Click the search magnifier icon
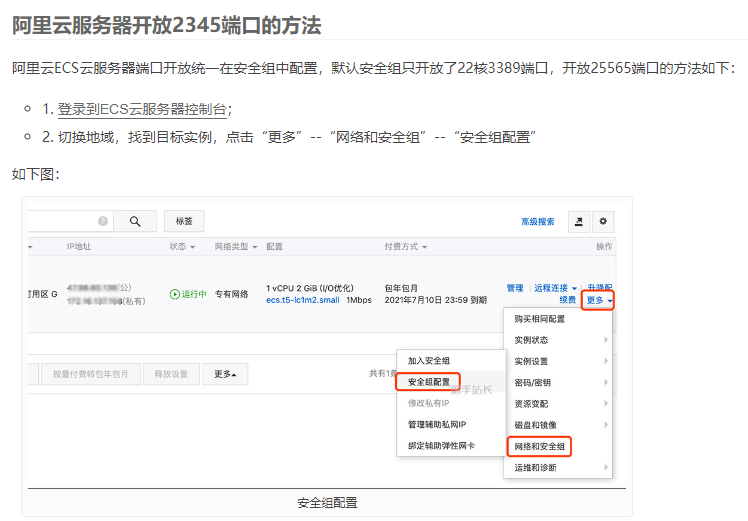The width and height of the screenshot is (748, 521). (x=135, y=221)
